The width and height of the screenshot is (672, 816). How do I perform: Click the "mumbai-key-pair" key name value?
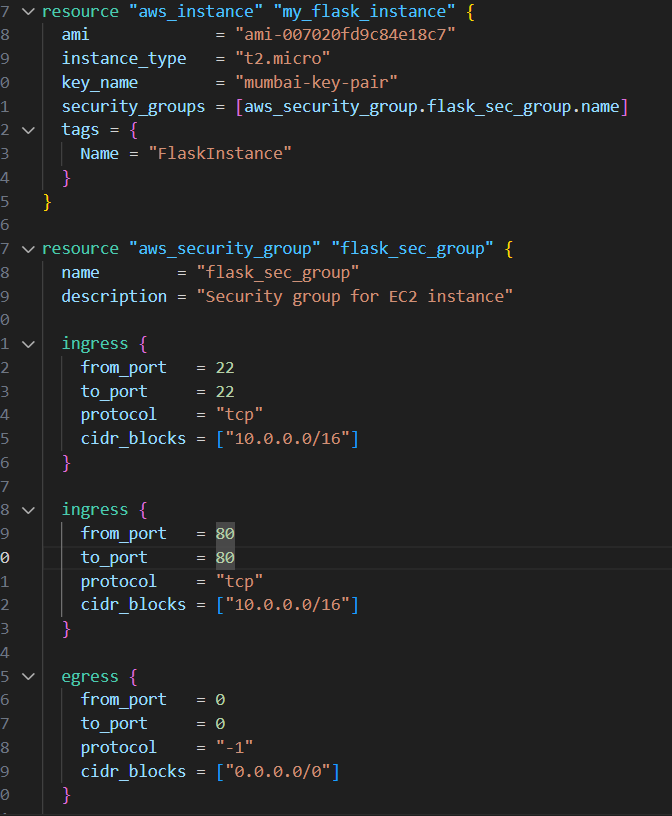click(316, 82)
